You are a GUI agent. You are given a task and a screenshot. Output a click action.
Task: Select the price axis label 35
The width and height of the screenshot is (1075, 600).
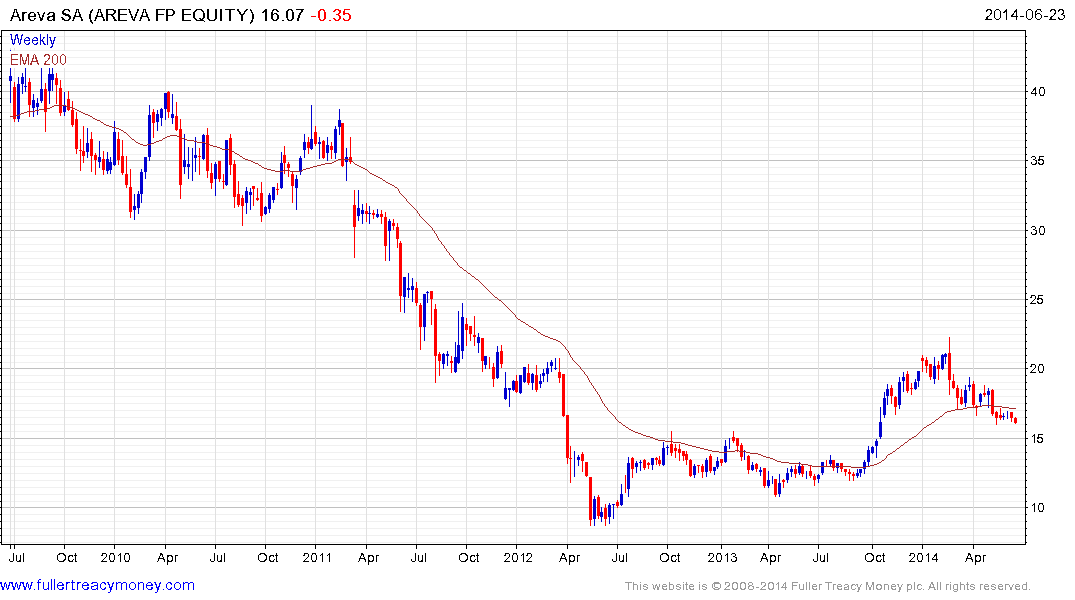1038,160
